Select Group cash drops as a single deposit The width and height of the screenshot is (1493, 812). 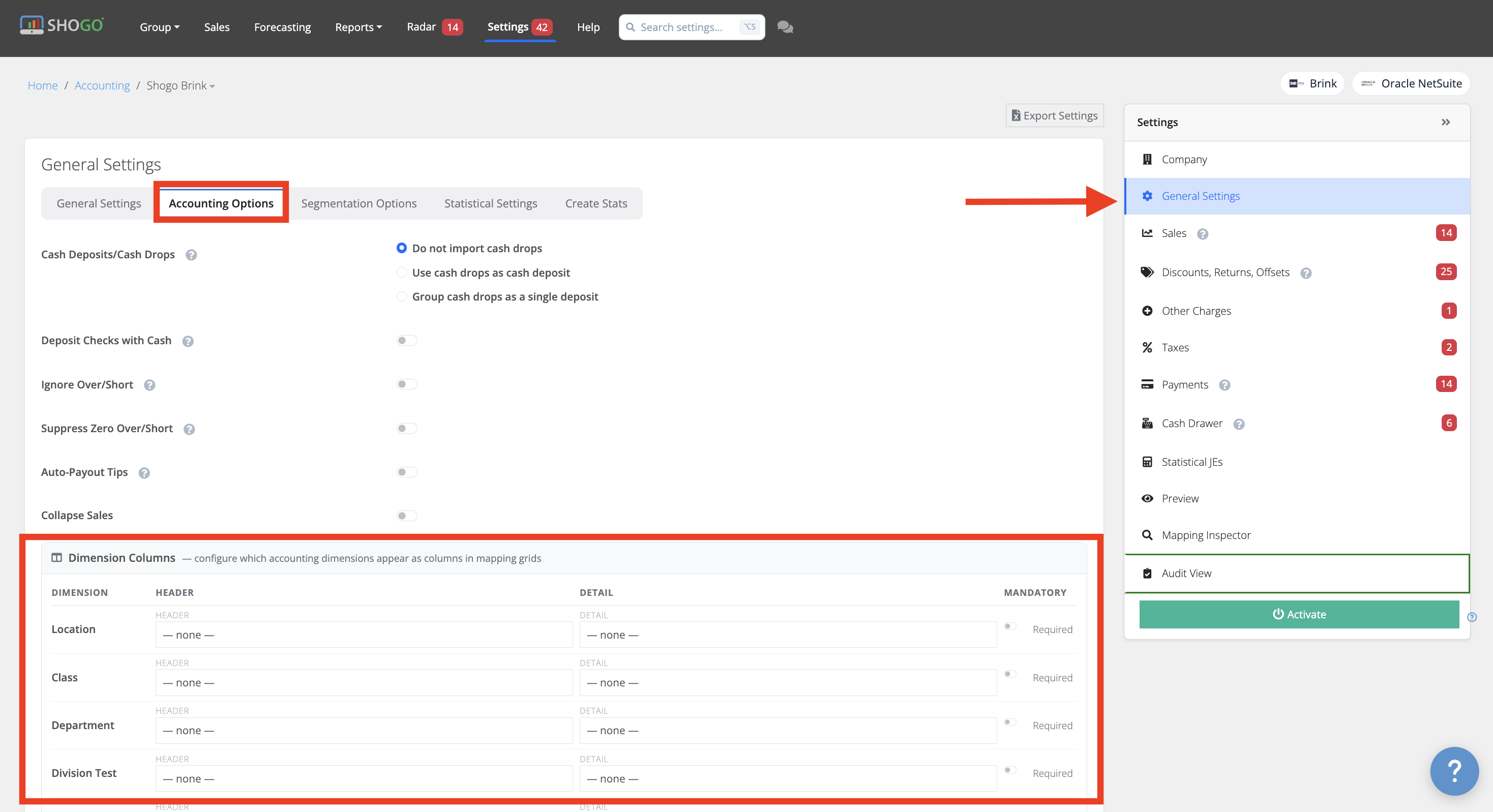coord(402,296)
